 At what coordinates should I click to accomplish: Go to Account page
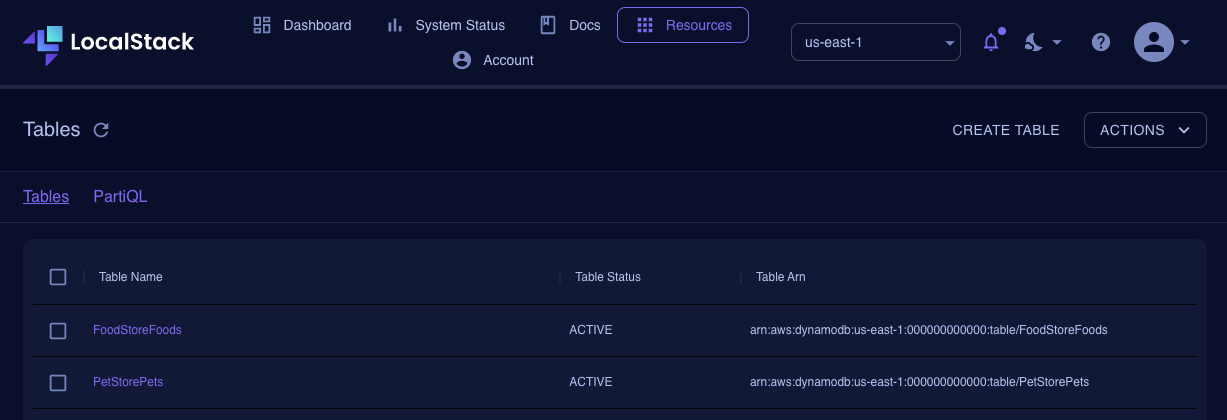point(493,60)
